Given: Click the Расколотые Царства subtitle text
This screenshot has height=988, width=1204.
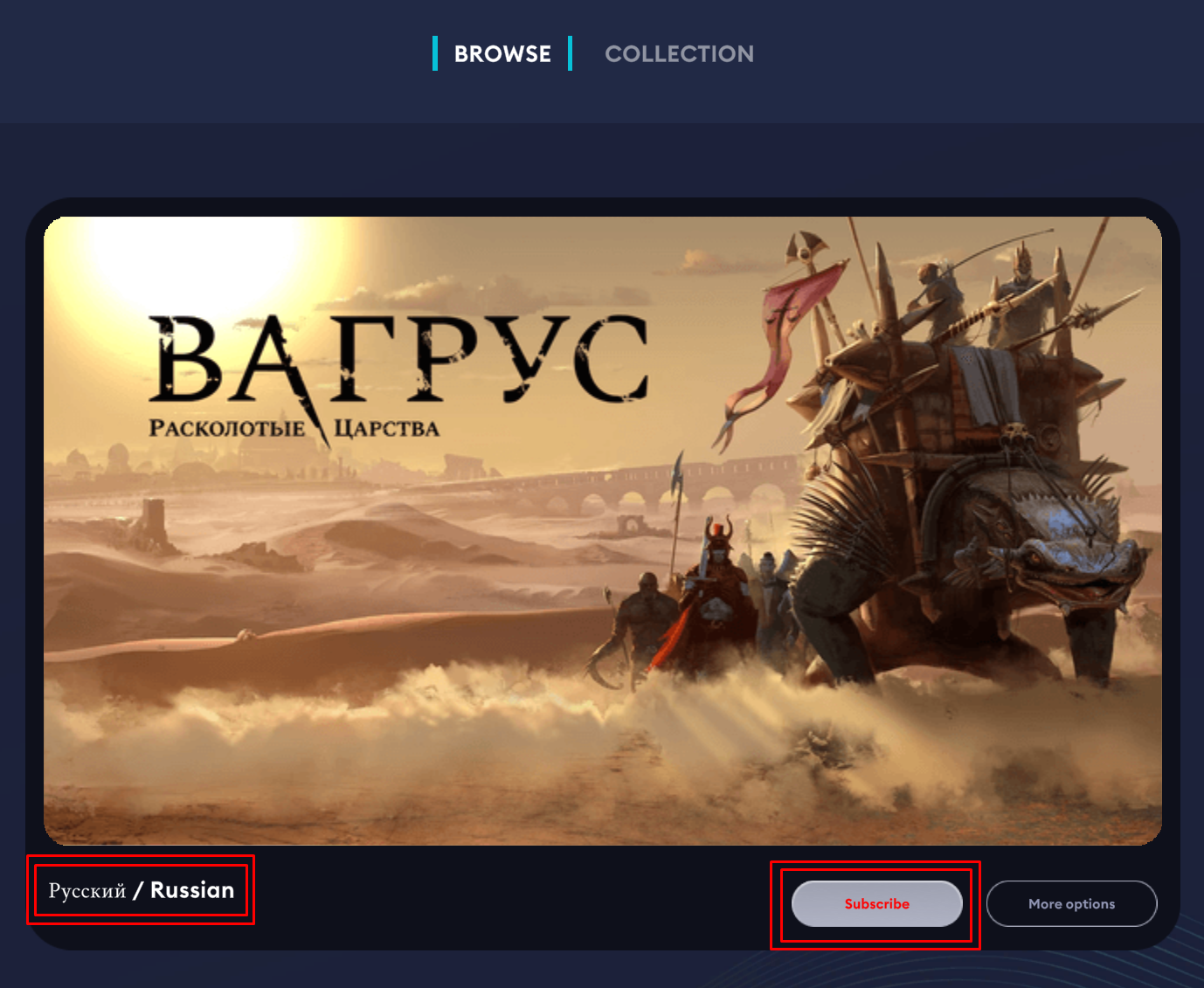Looking at the screenshot, I should 294,428.
